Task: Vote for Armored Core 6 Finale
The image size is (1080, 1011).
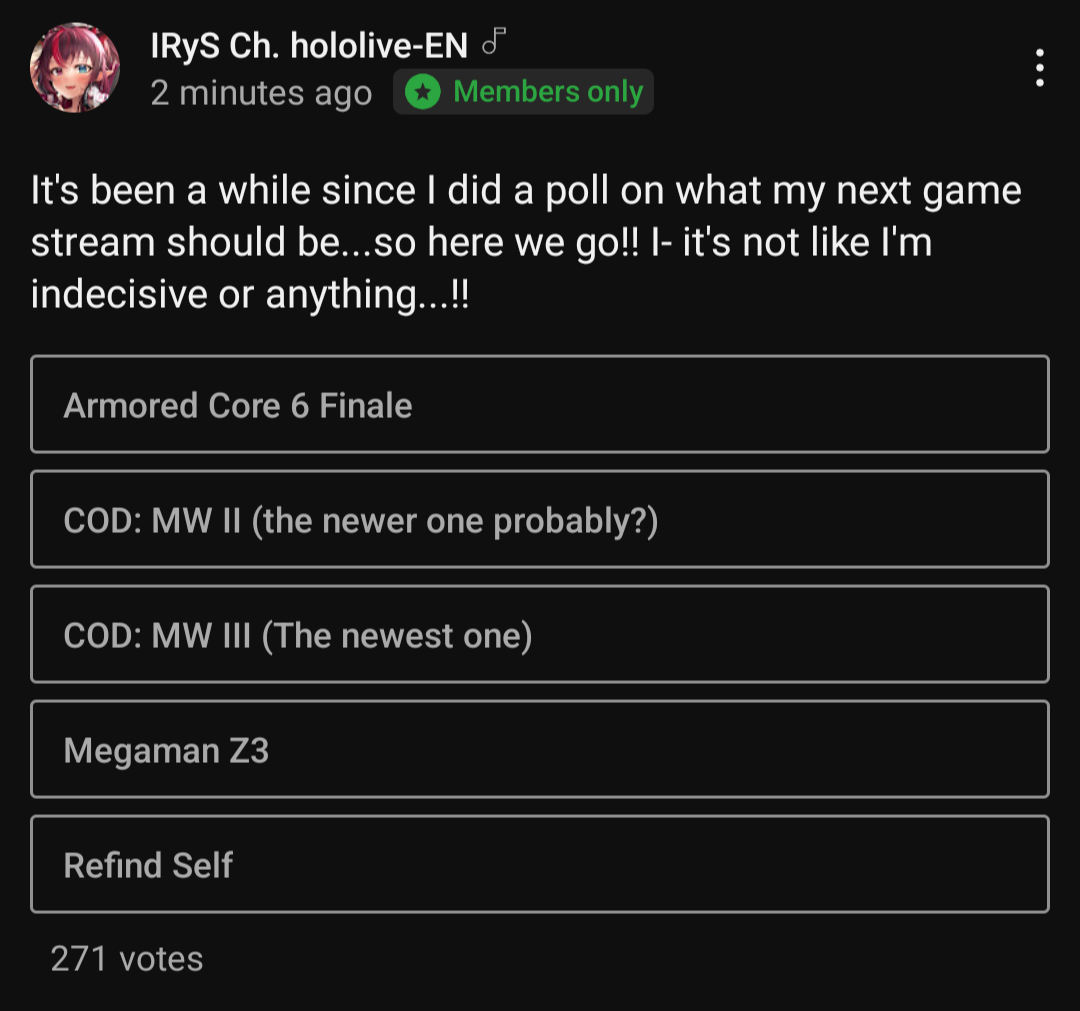Action: (540, 404)
